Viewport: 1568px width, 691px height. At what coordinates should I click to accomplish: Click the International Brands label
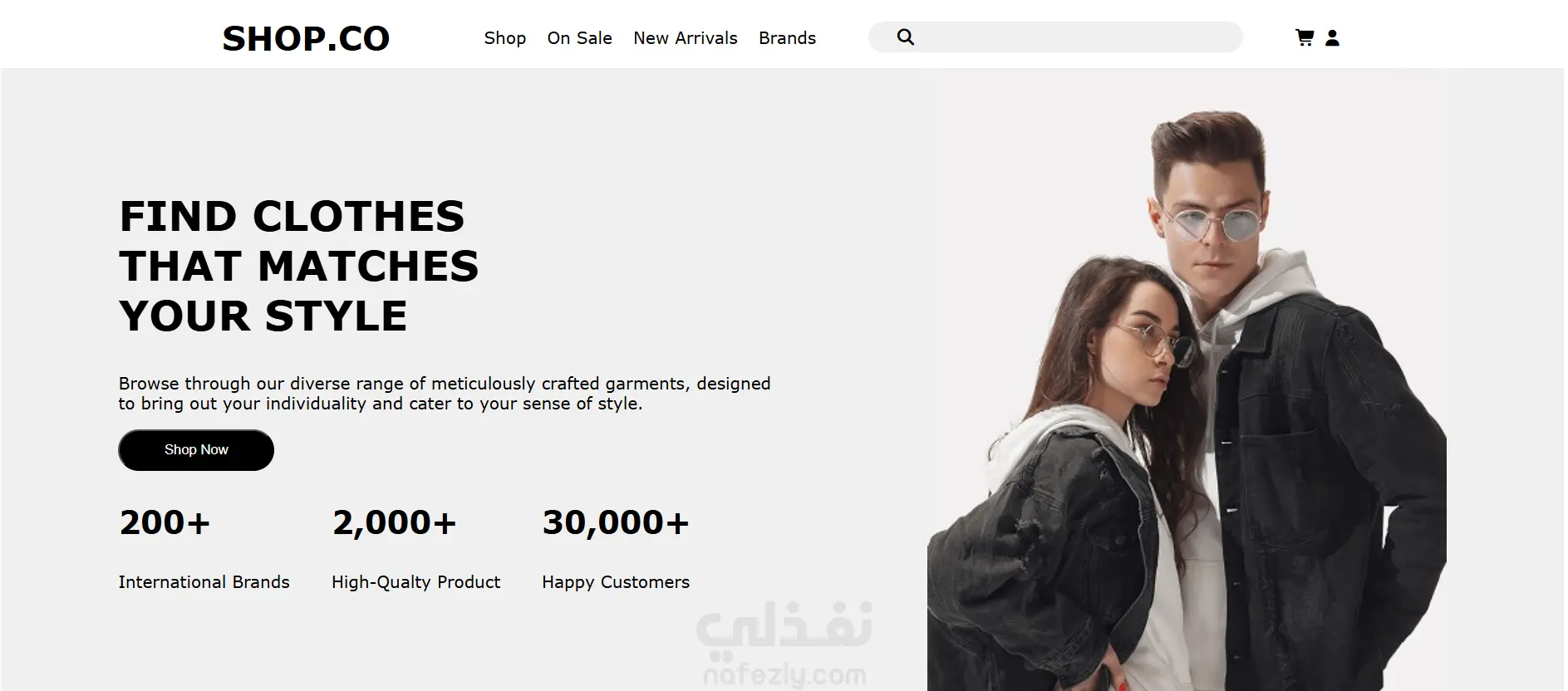tap(204, 582)
